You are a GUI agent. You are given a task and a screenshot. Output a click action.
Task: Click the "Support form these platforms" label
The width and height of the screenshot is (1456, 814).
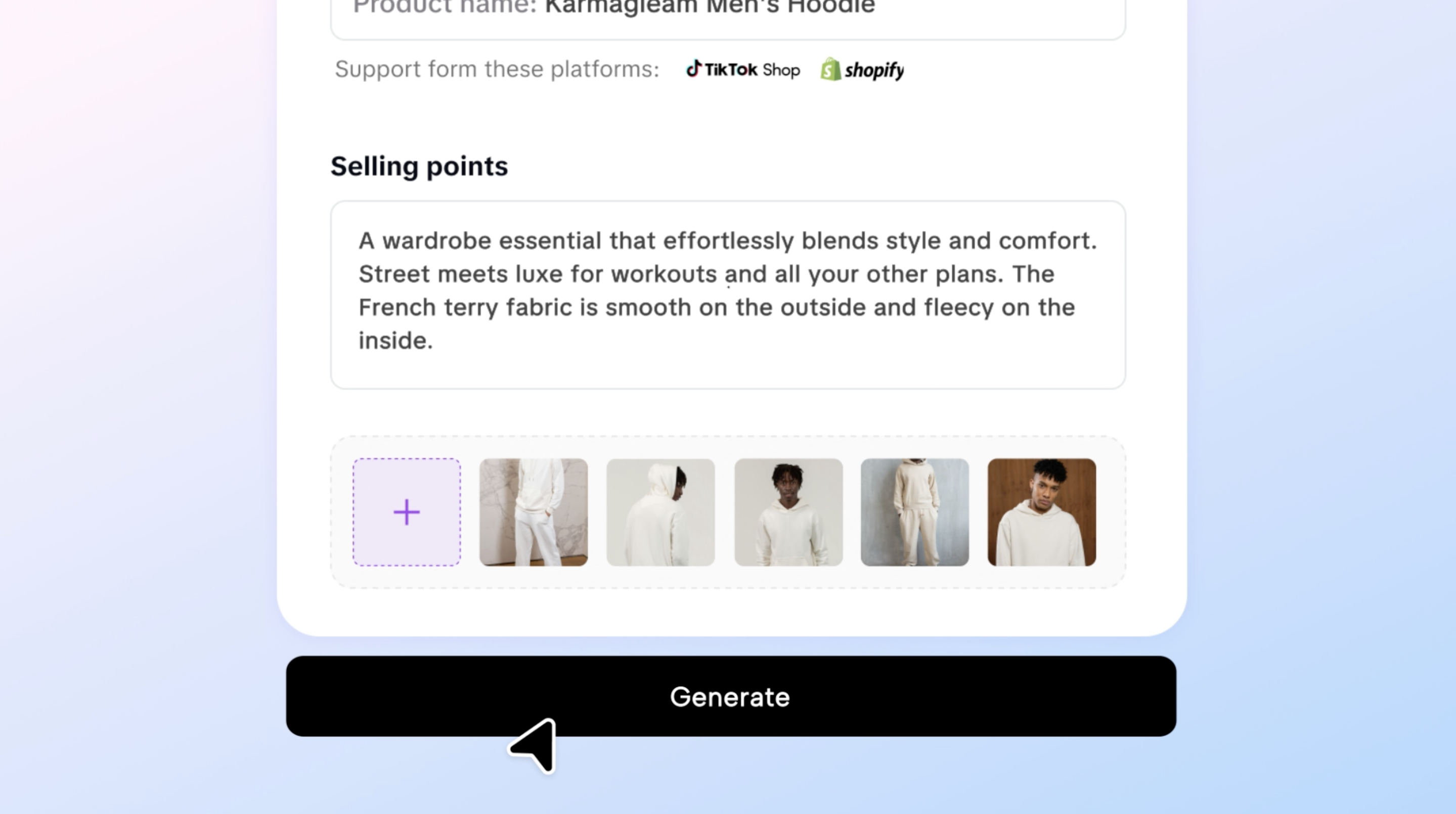point(497,69)
